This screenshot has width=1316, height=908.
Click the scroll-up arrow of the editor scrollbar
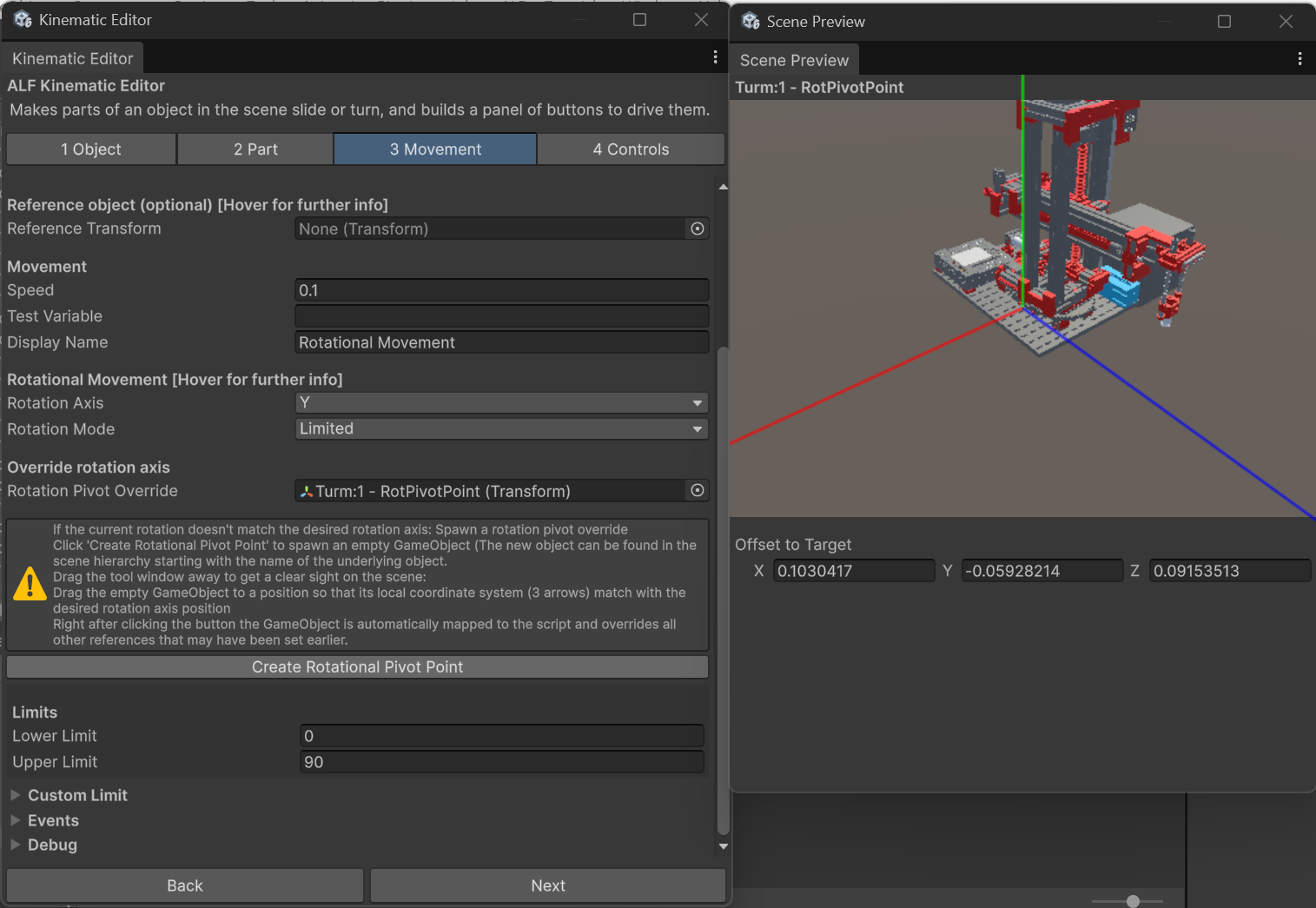click(724, 187)
